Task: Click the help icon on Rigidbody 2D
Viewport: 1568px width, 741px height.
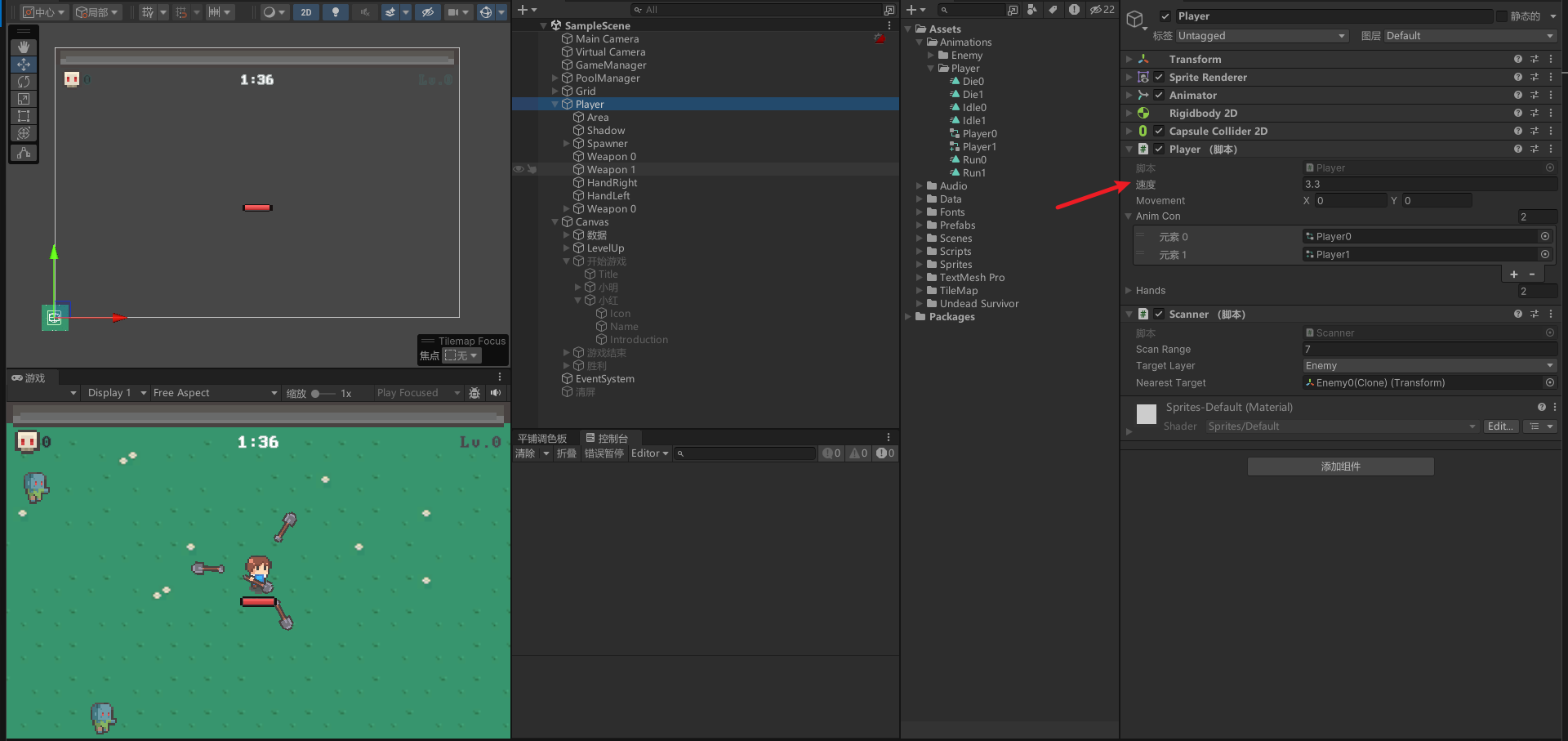Action: (1517, 113)
